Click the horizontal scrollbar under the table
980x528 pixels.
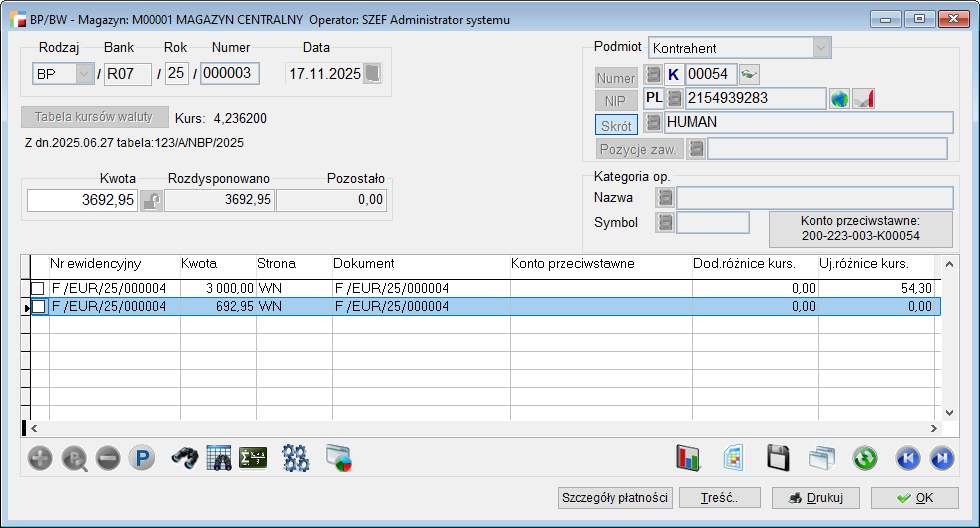point(480,428)
